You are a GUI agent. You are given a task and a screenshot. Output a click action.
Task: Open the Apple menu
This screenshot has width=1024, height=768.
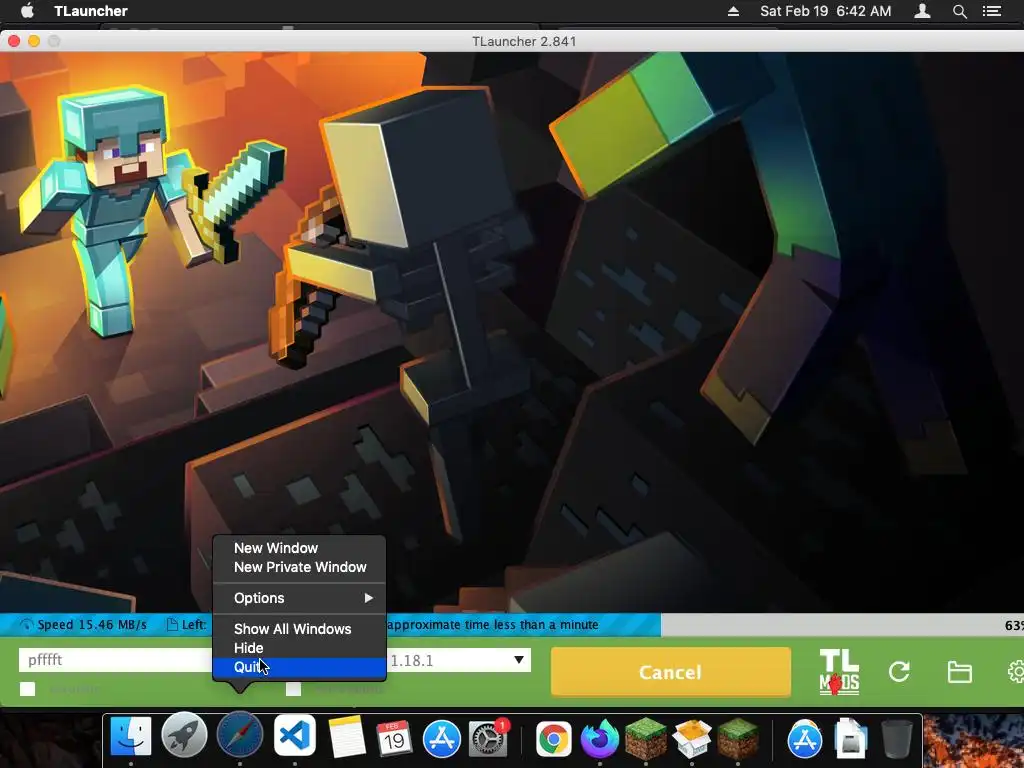(x=27, y=10)
